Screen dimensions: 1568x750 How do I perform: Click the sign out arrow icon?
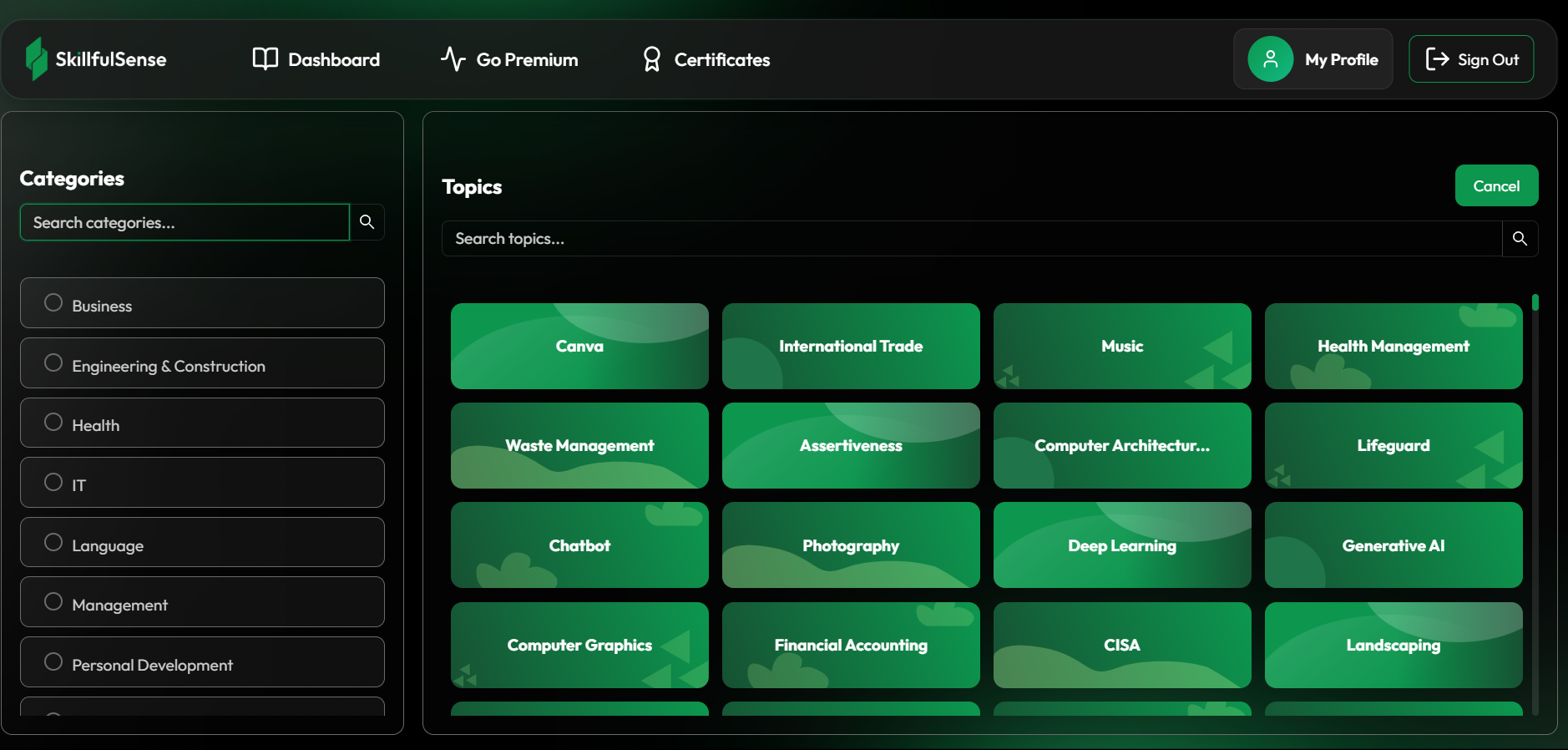point(1437,58)
